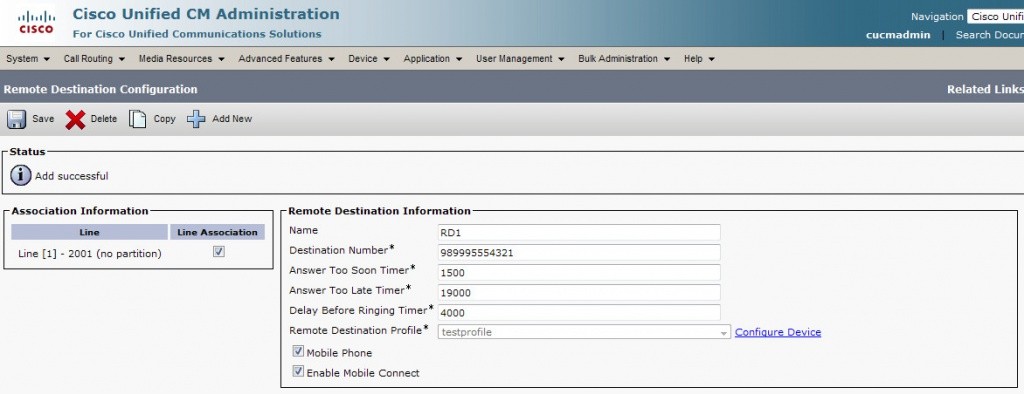
Task: Click the Copy button label
Action: pyautogui.click(x=165, y=119)
